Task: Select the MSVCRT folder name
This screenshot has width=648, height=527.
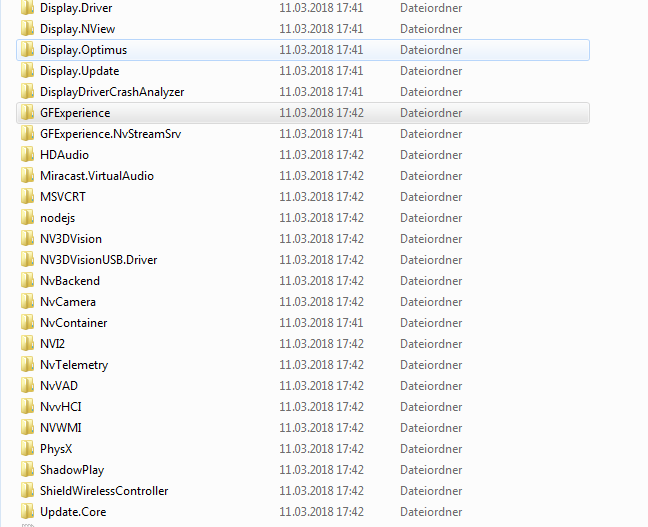Action: 63,197
